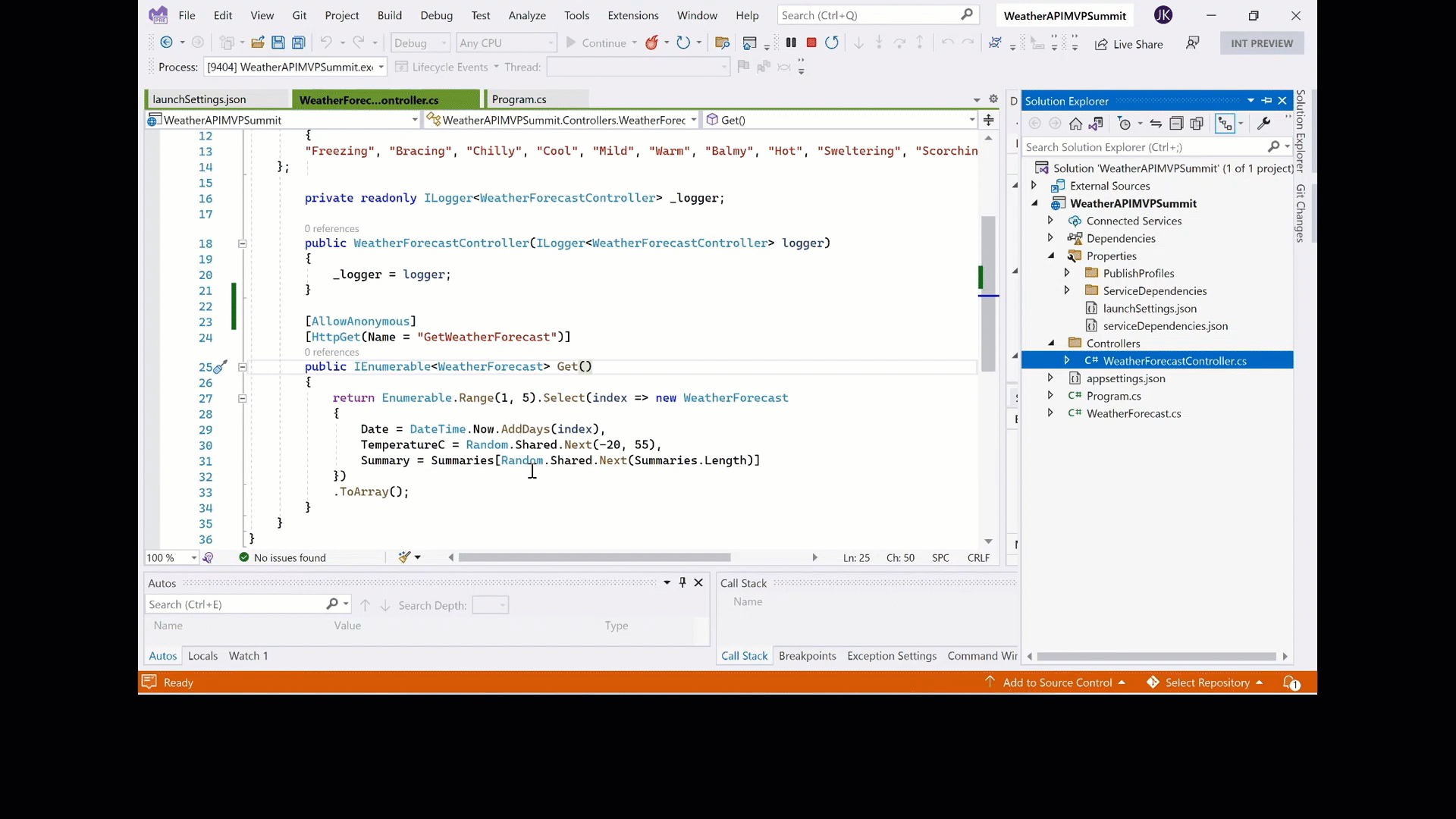Click the Breakpoints panel icon

click(x=807, y=656)
